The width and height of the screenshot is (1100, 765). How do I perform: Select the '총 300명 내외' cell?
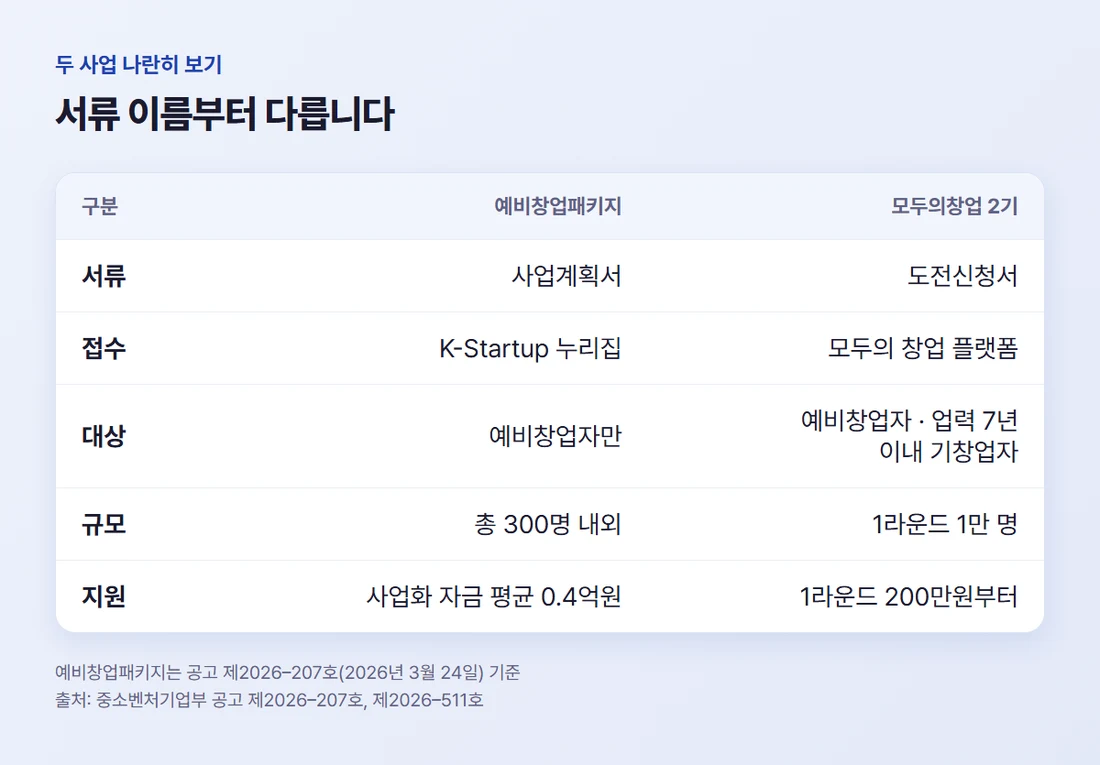tap(548, 524)
